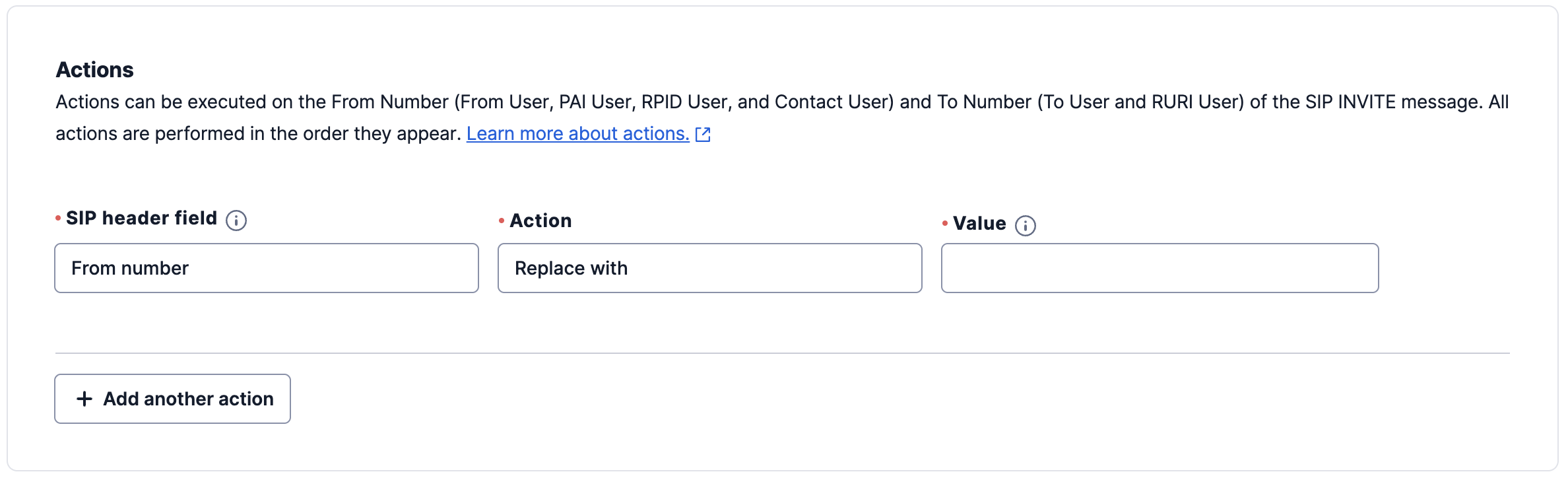Click the horizontal divider above Add another action
Screen dimensions: 1568x478
783,353
